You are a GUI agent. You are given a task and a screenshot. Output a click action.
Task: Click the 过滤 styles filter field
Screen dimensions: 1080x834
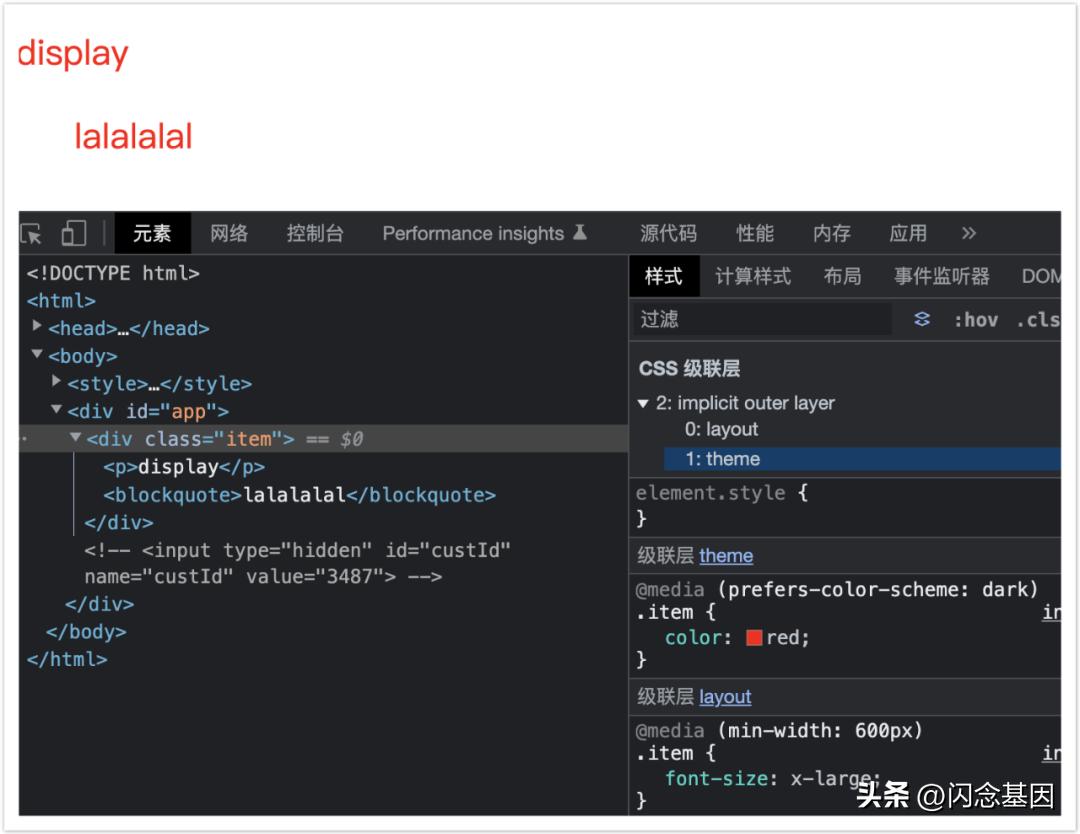762,319
